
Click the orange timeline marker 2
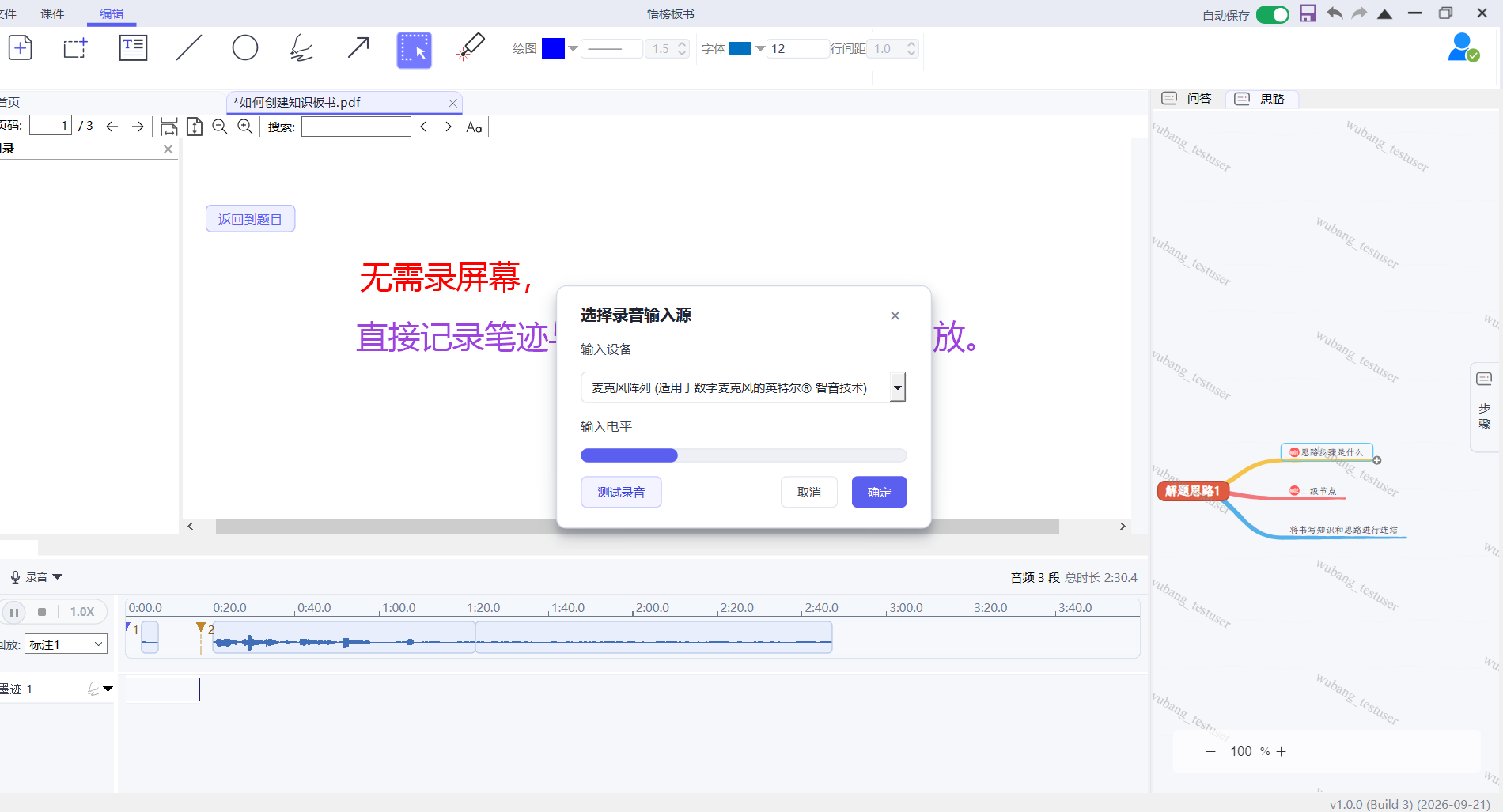pos(201,628)
